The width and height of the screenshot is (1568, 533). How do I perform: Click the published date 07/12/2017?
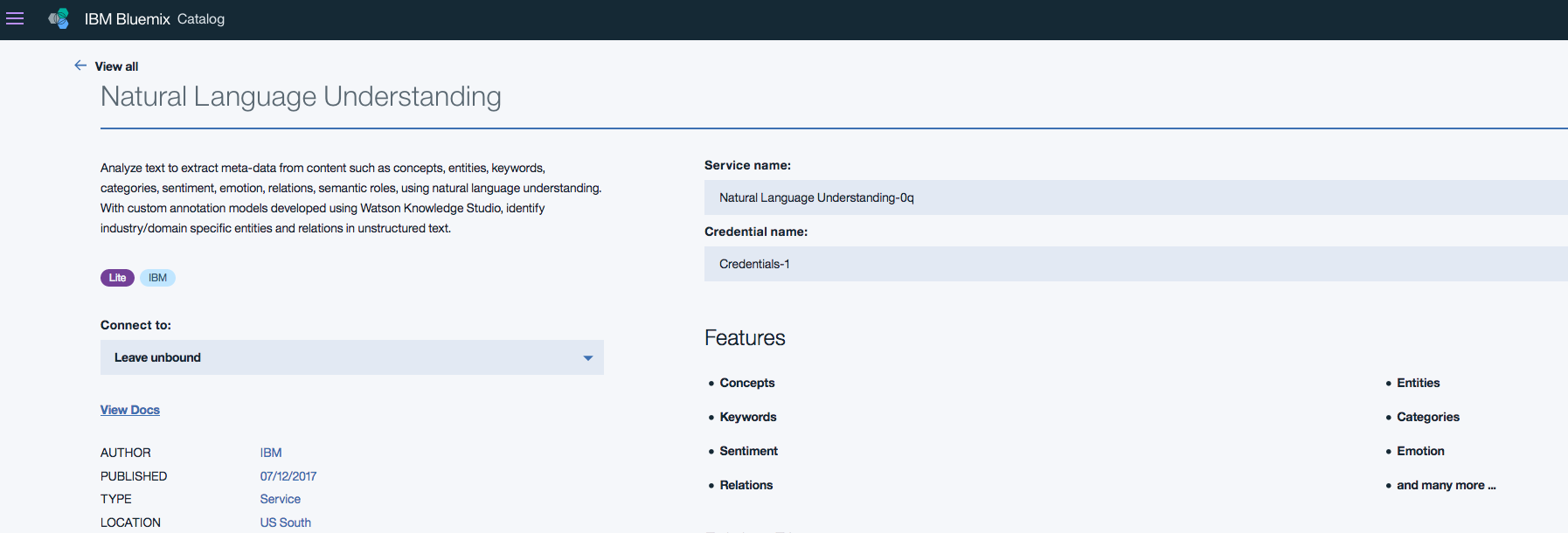pyautogui.click(x=288, y=476)
